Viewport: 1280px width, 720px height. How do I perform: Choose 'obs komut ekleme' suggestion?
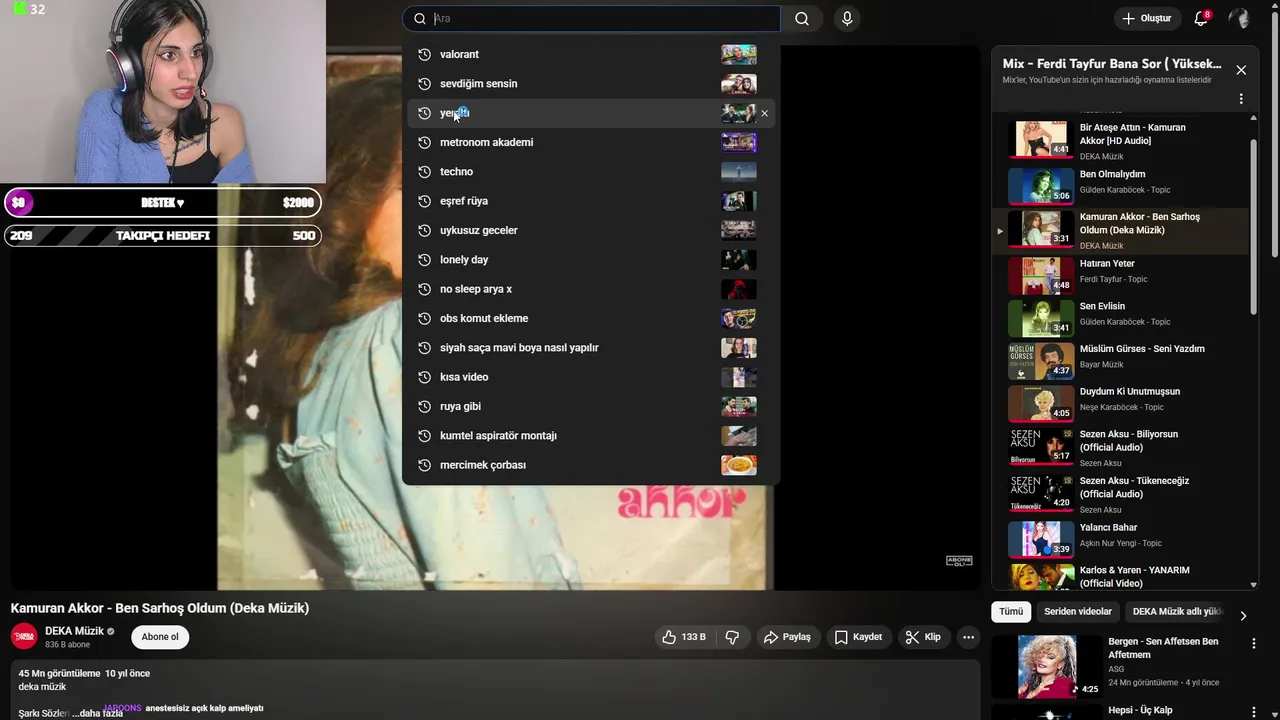point(591,318)
